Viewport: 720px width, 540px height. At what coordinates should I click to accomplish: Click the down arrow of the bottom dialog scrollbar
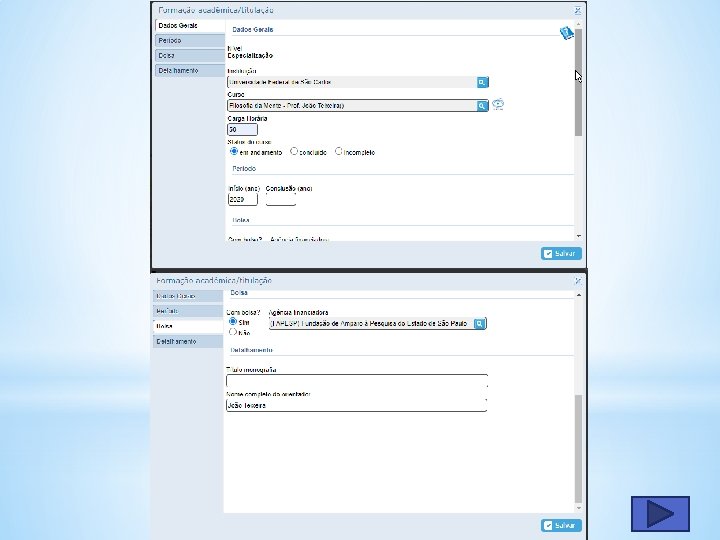(x=579, y=508)
